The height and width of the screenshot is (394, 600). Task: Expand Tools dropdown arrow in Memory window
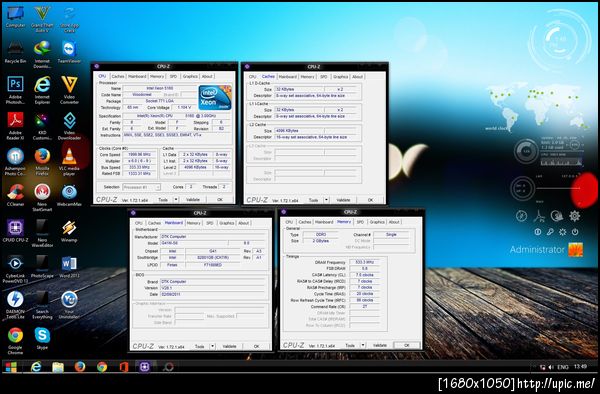[x=362, y=345]
